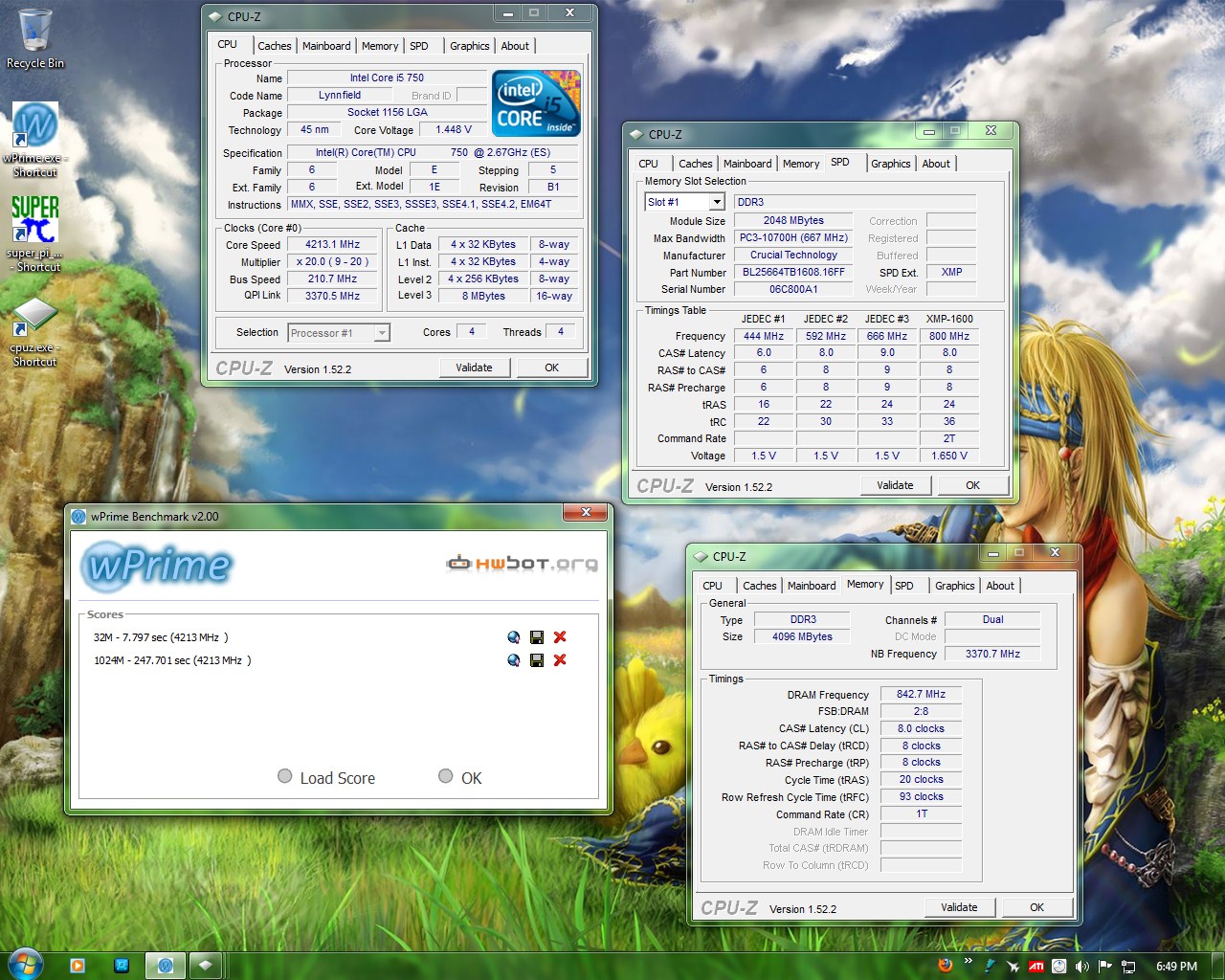The height and width of the screenshot is (980, 1225).
Task: Switch to CPU-Z via its taskbar button
Action: 205,966
